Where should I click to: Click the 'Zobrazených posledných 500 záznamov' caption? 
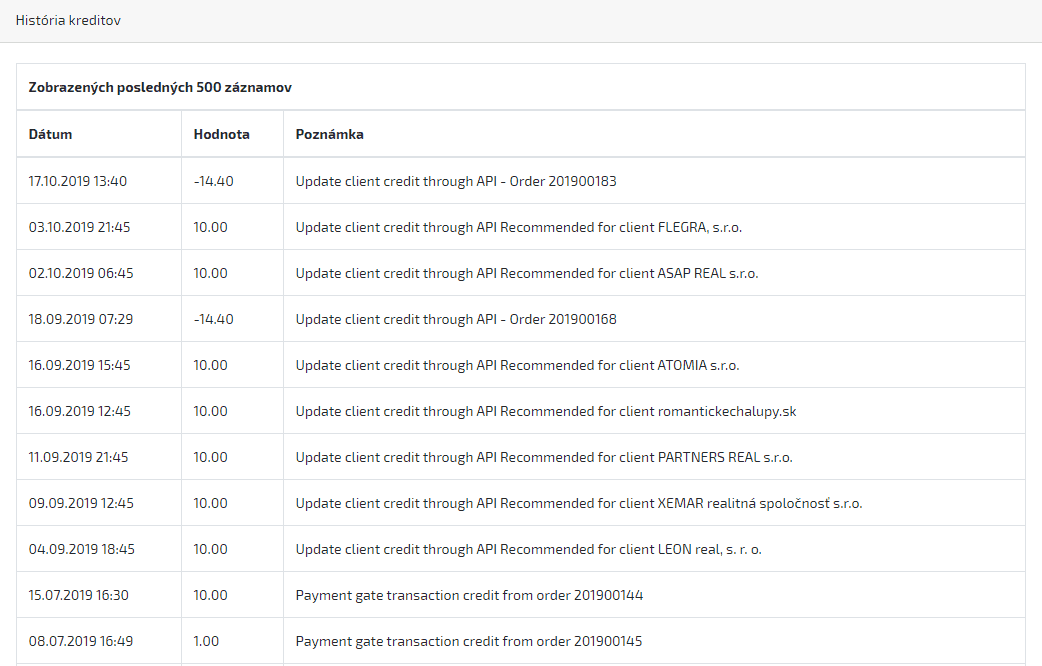pyautogui.click(x=160, y=87)
